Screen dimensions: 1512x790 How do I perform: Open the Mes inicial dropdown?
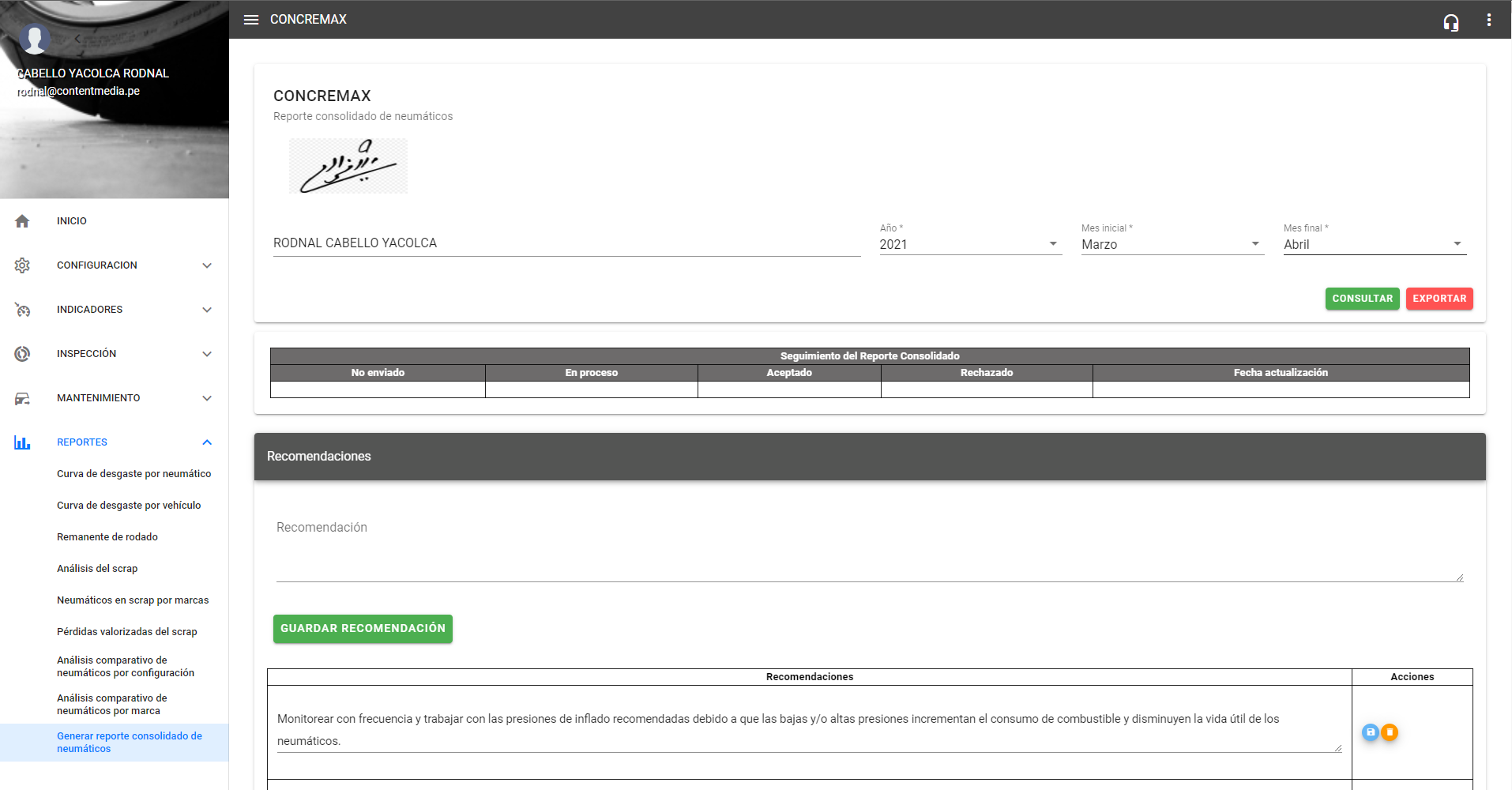tap(1172, 244)
